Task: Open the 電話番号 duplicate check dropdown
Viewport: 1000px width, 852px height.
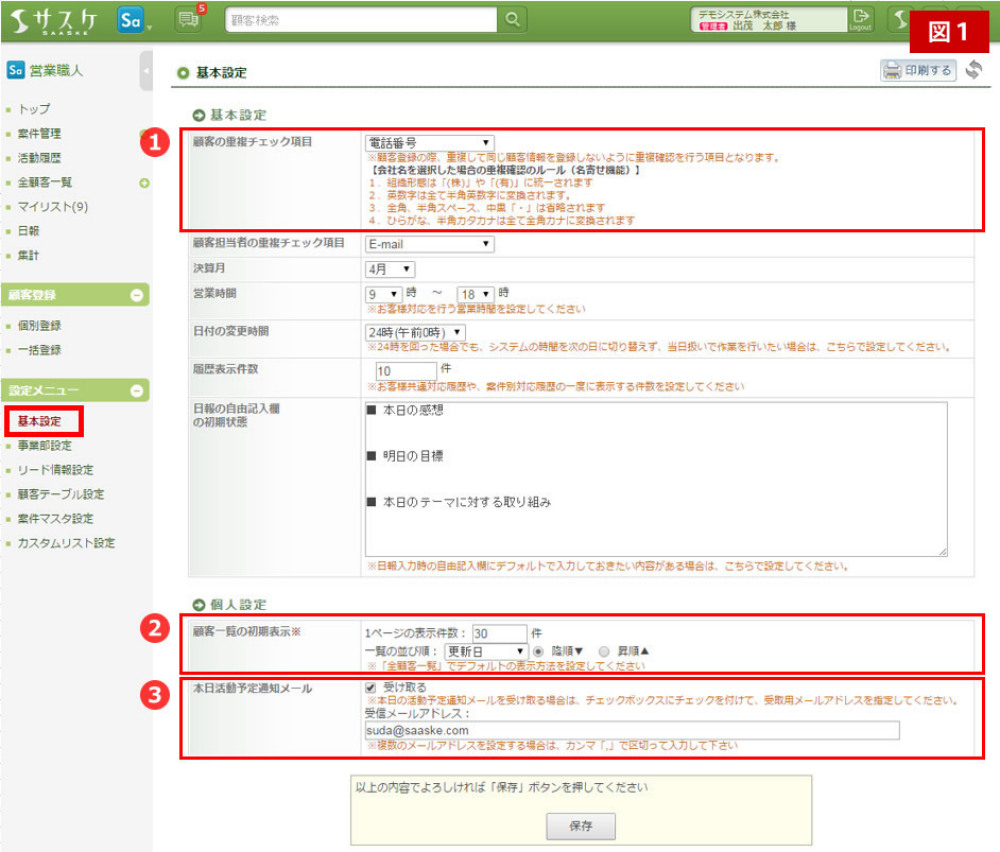Action: click(x=429, y=144)
